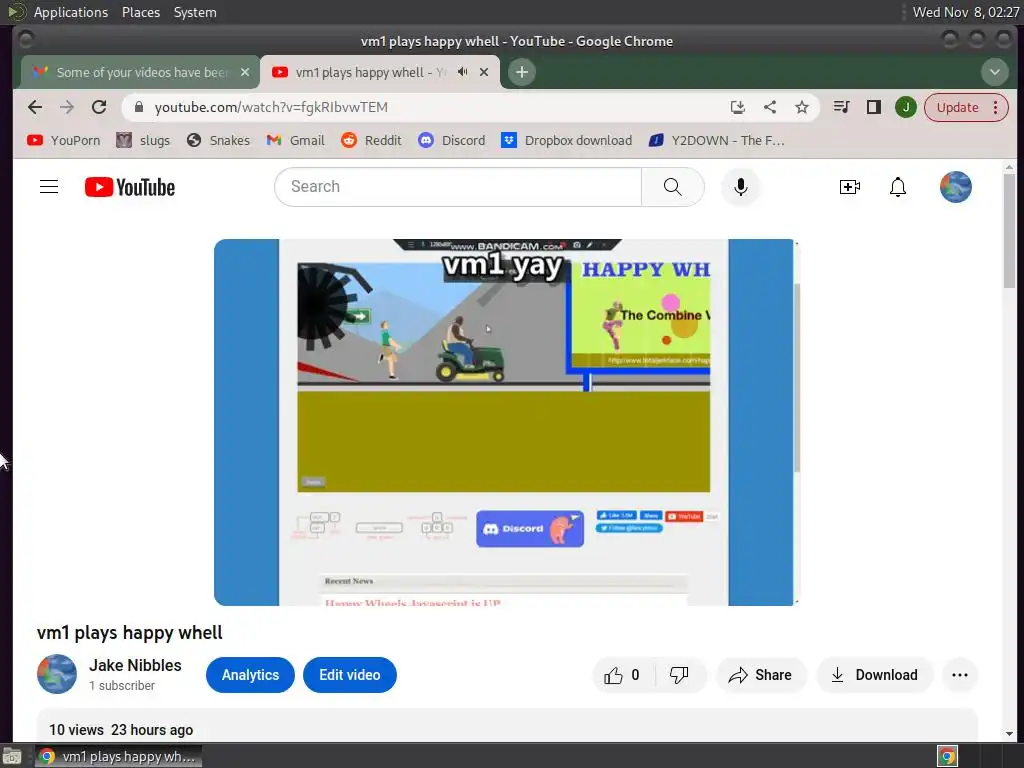Open the Reddit bookmark
Image resolution: width=1024 pixels, height=768 pixels.
point(371,140)
